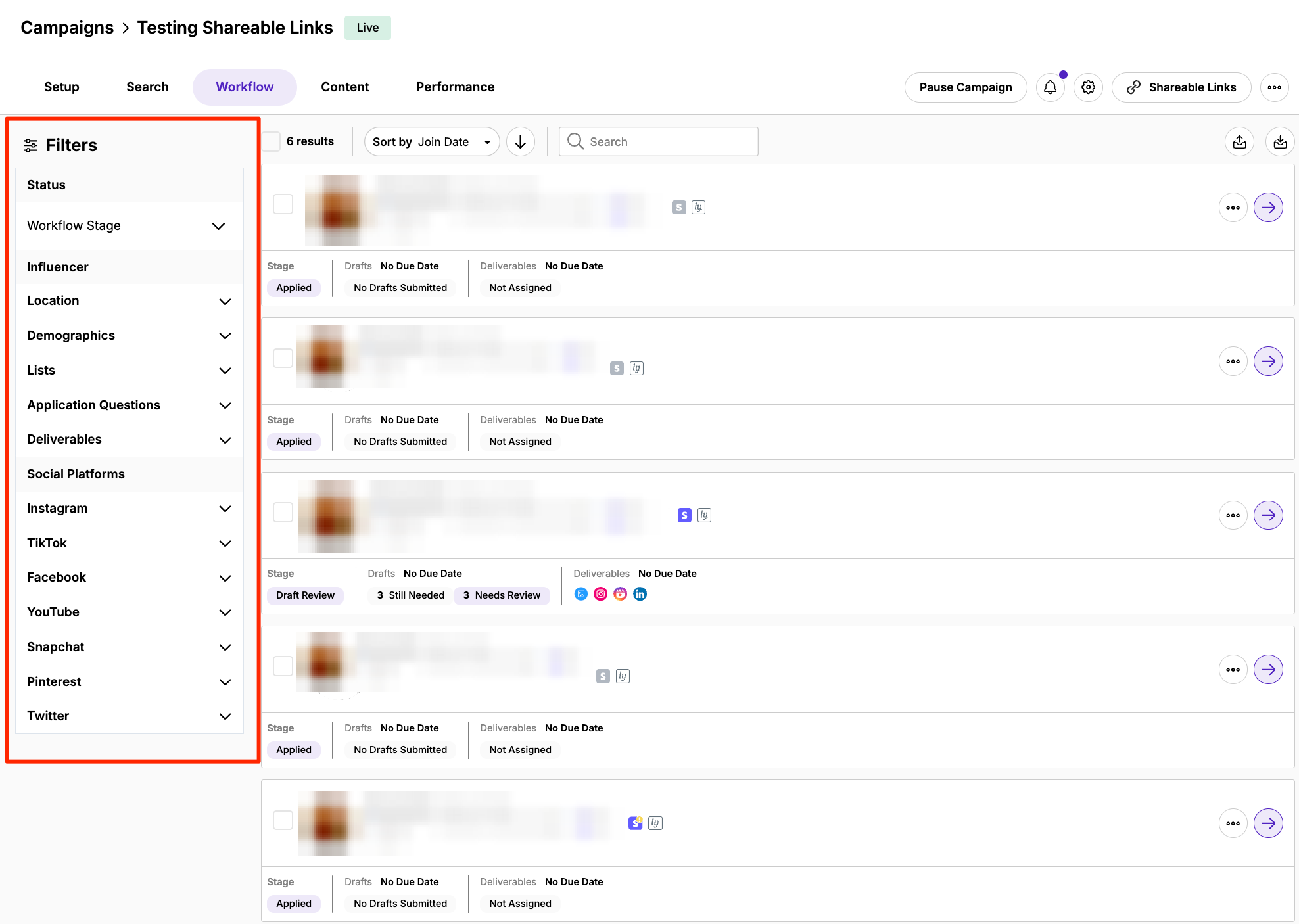The width and height of the screenshot is (1299, 924).
Task: Click the ly badge on the first card
Action: tap(698, 207)
